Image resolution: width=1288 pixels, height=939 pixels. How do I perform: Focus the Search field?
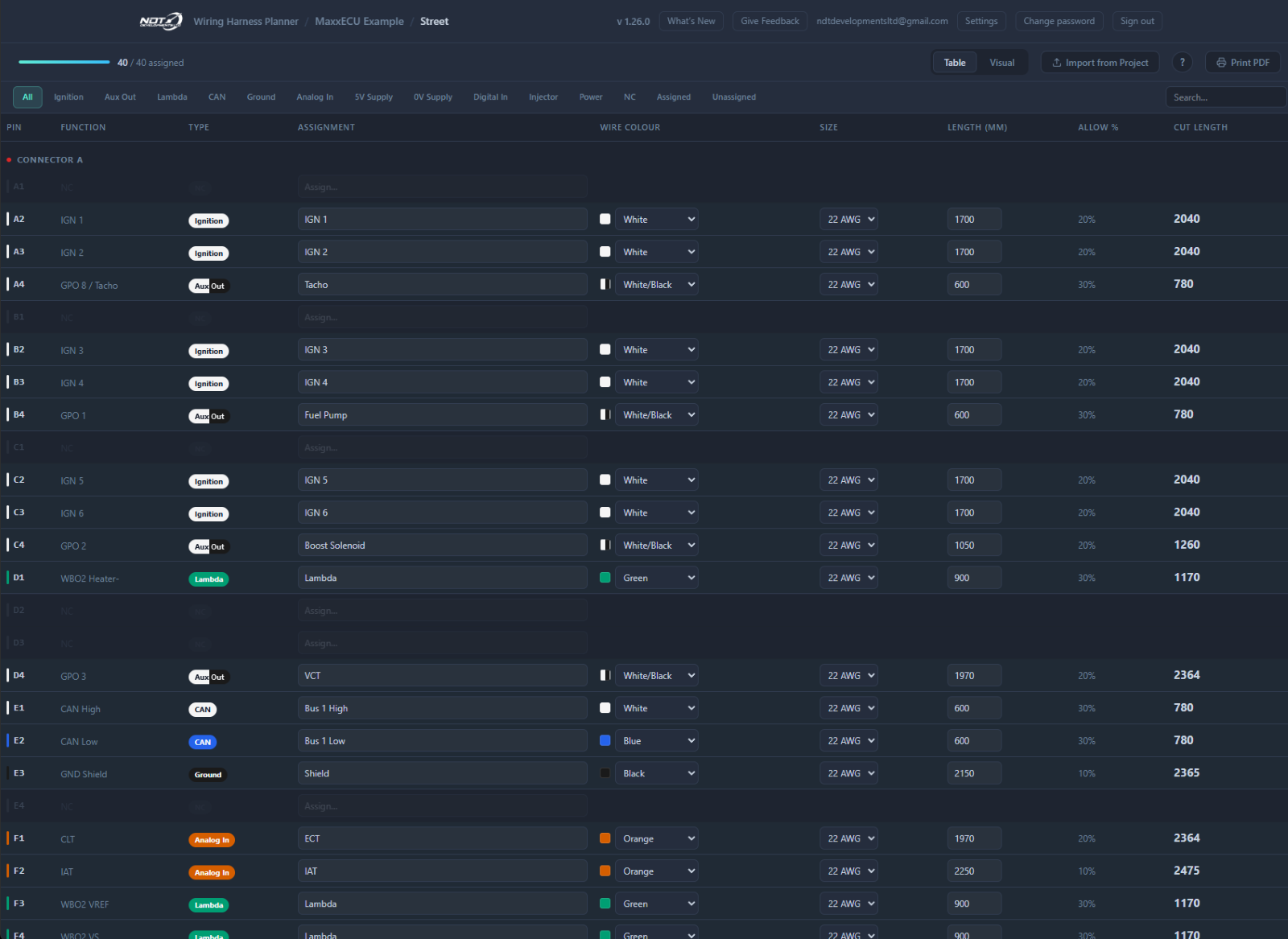[1225, 97]
